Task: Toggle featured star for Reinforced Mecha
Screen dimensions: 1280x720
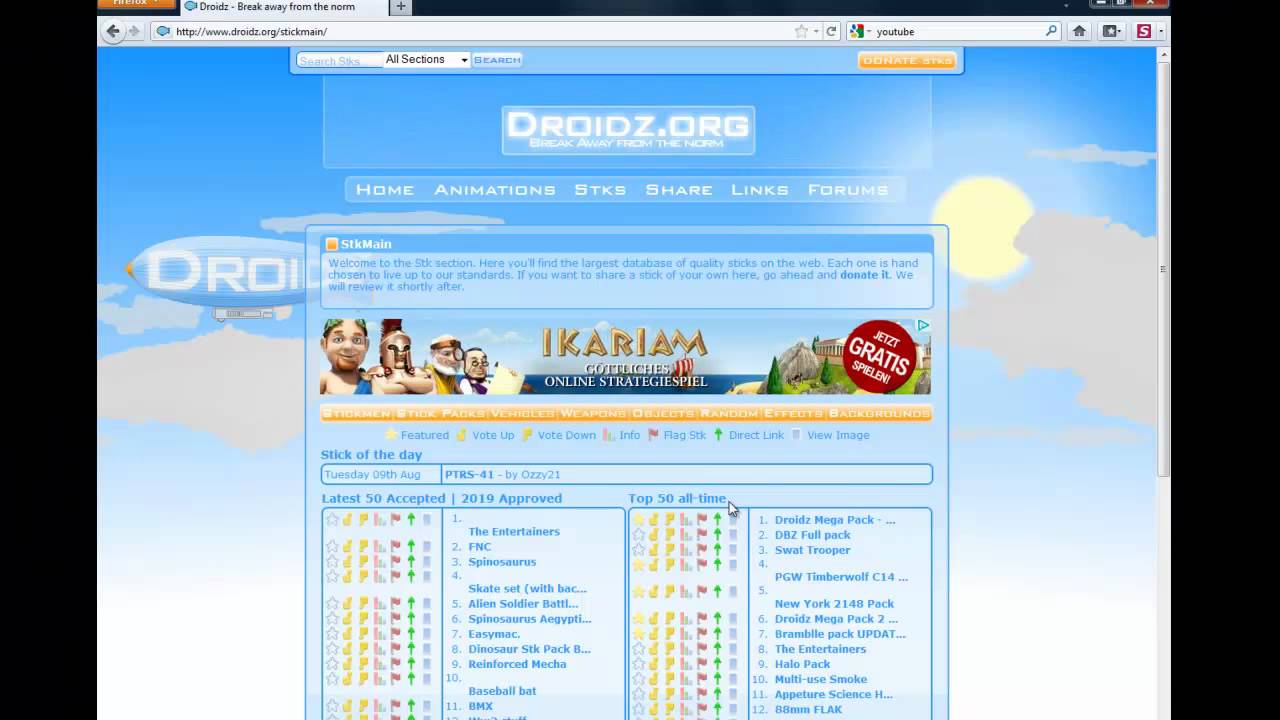Action: tap(332, 663)
